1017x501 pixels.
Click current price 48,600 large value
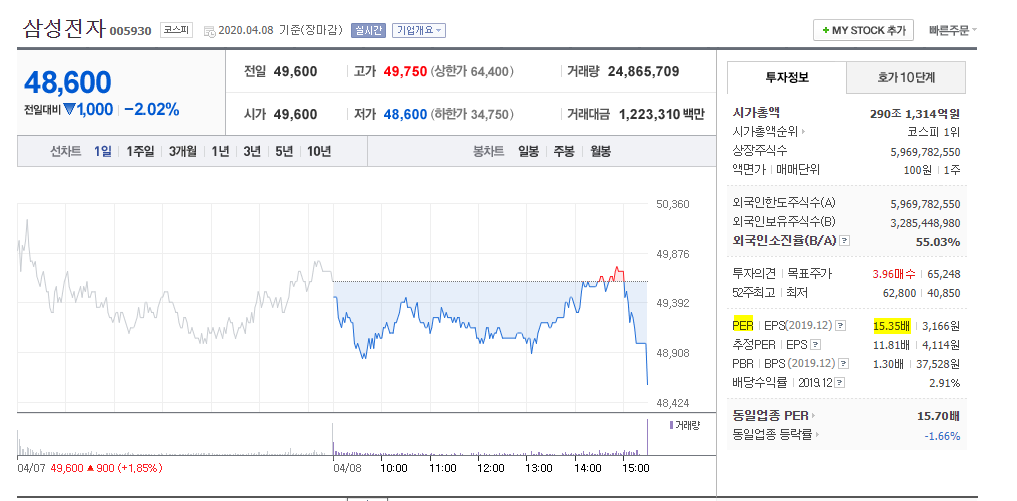coord(67,82)
